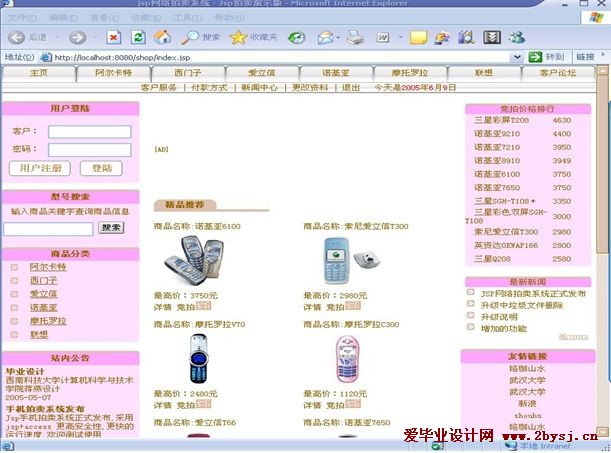Click the 客户 username input field
The width and height of the screenshot is (611, 453).
(x=90, y=132)
